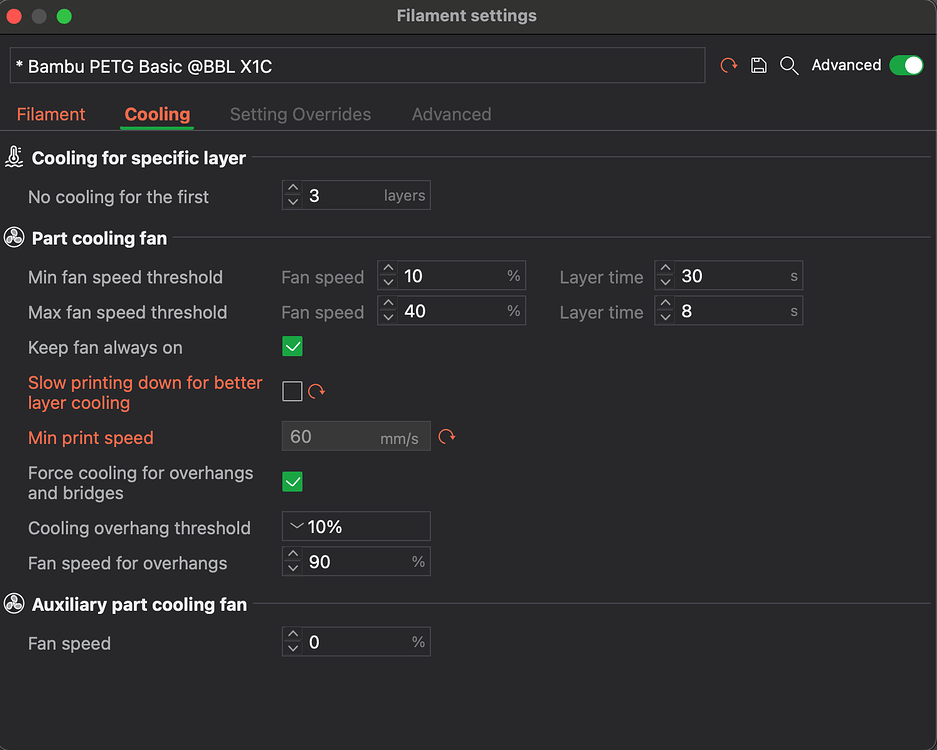Enable Slow printing down for better cooling
Image resolution: width=937 pixels, height=750 pixels.
(292, 391)
